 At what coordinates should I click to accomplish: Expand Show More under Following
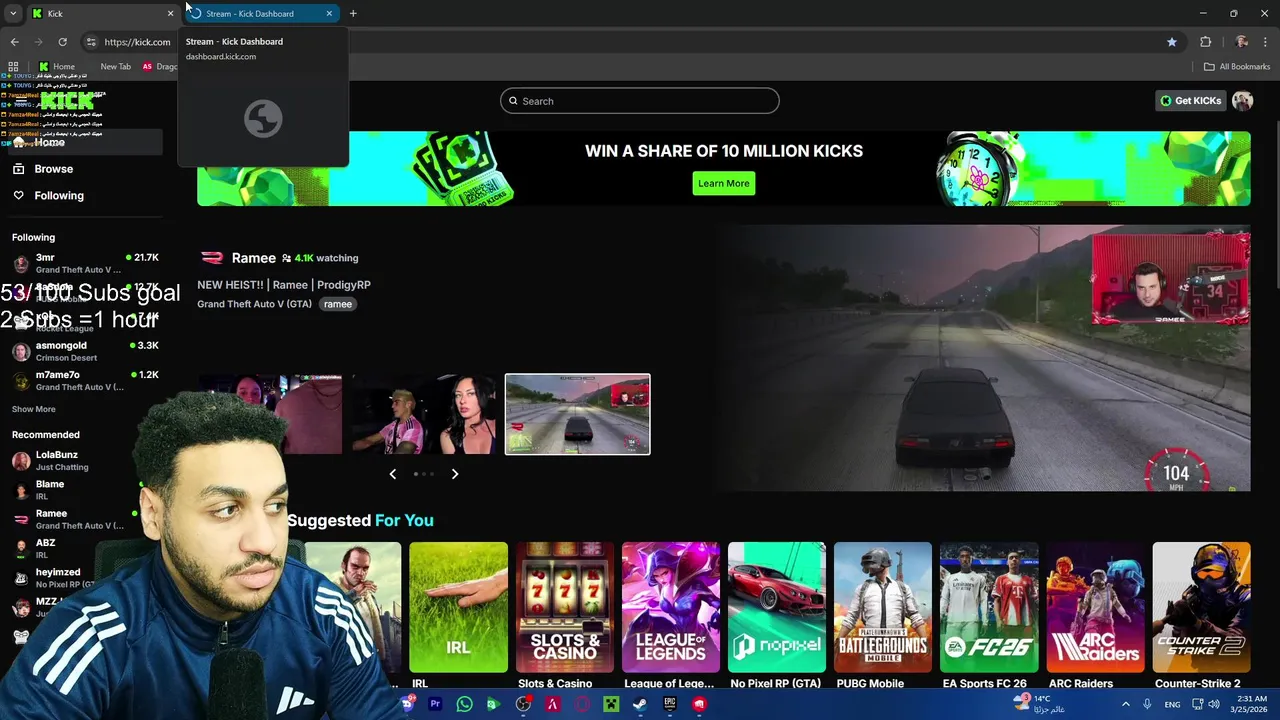tap(34, 409)
